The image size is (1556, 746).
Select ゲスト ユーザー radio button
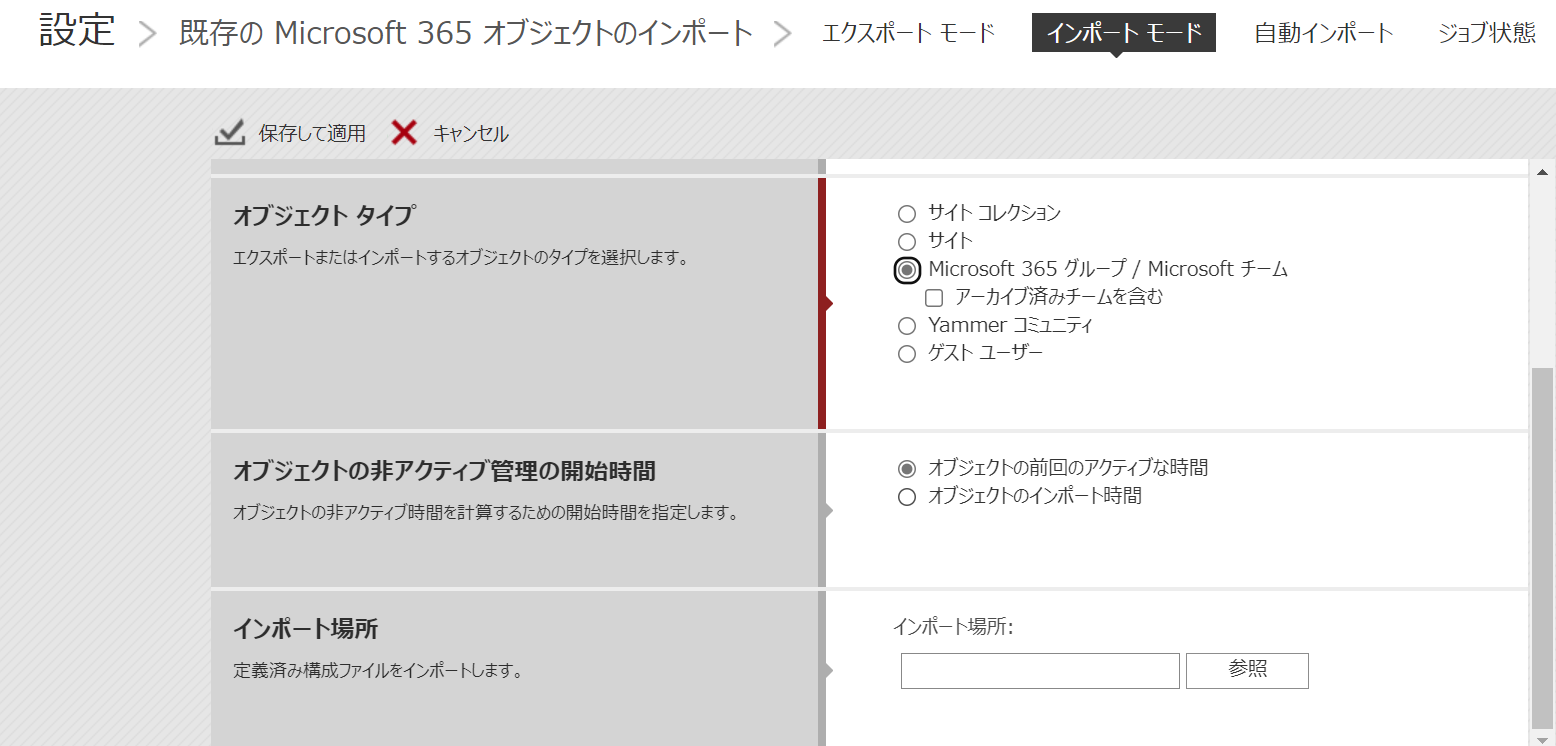[907, 354]
